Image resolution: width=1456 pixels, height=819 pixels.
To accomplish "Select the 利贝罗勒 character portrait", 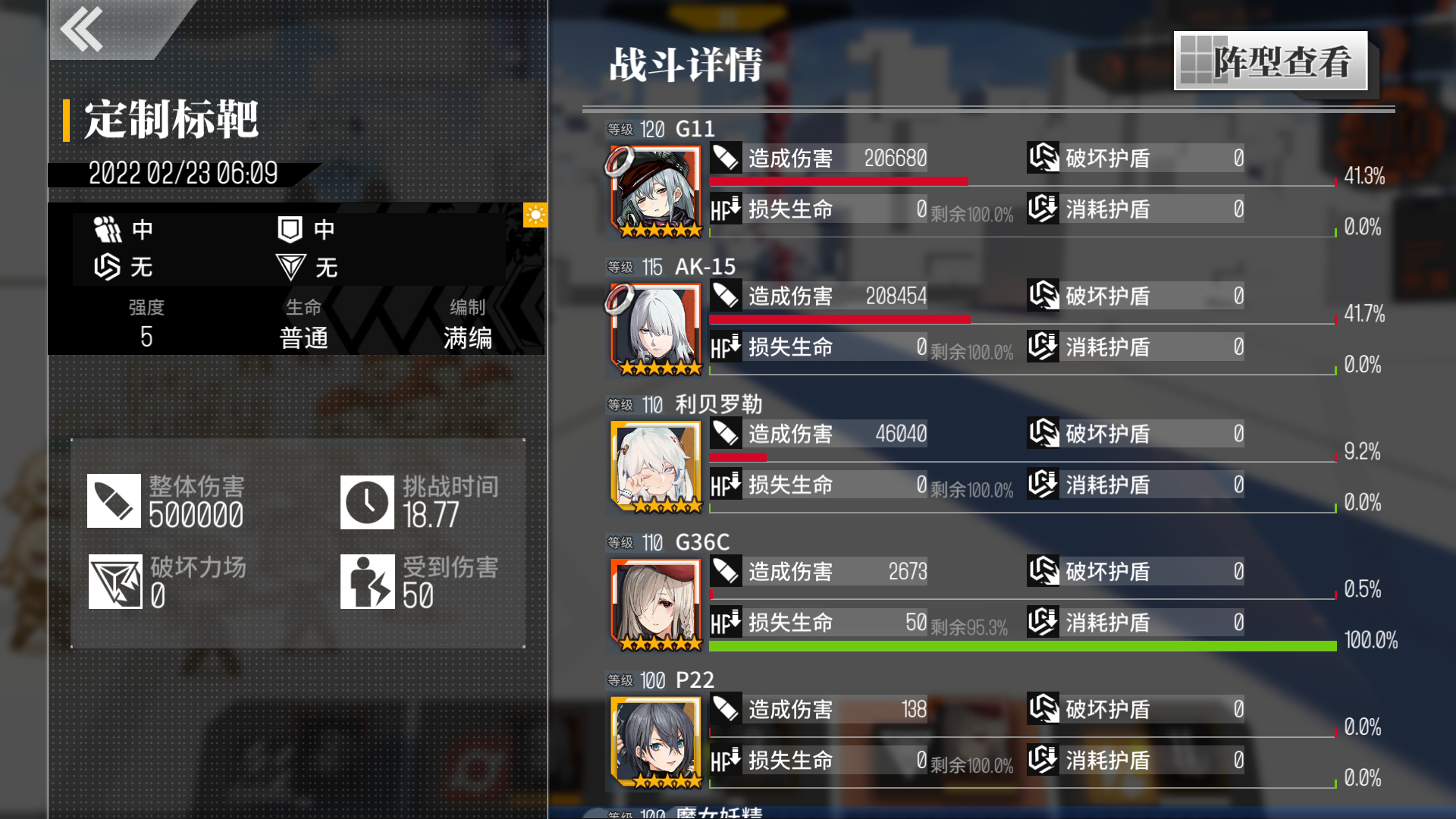I will (656, 467).
